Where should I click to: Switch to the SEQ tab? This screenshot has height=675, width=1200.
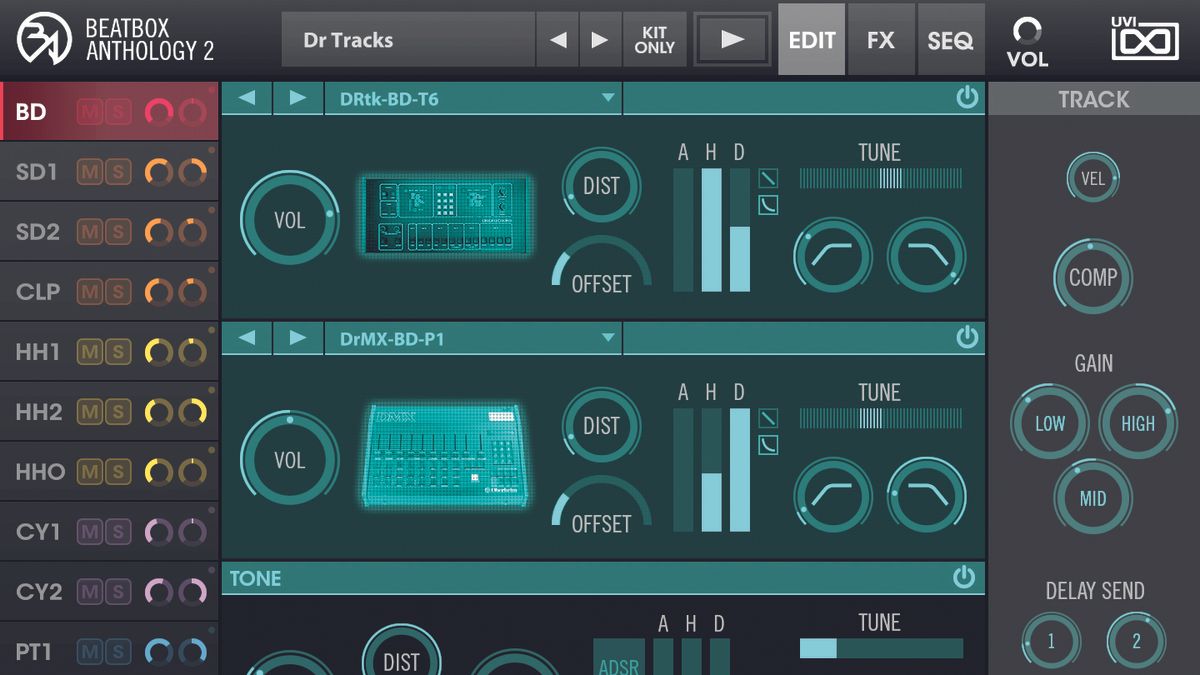pyautogui.click(x=950, y=40)
